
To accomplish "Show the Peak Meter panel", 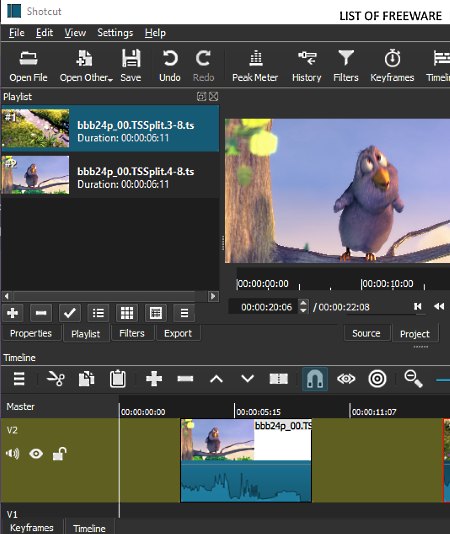I will click(x=255, y=66).
